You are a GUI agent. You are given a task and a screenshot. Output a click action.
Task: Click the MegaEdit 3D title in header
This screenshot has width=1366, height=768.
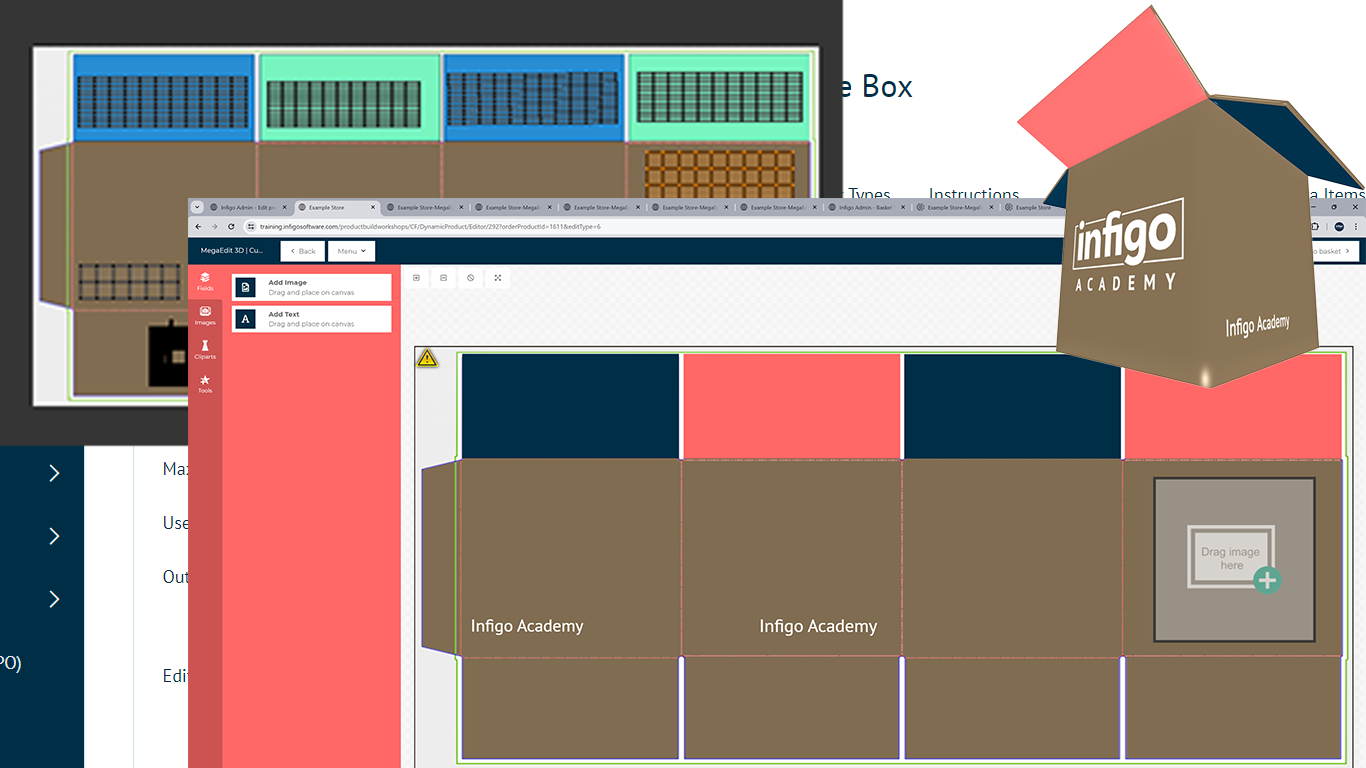point(231,251)
